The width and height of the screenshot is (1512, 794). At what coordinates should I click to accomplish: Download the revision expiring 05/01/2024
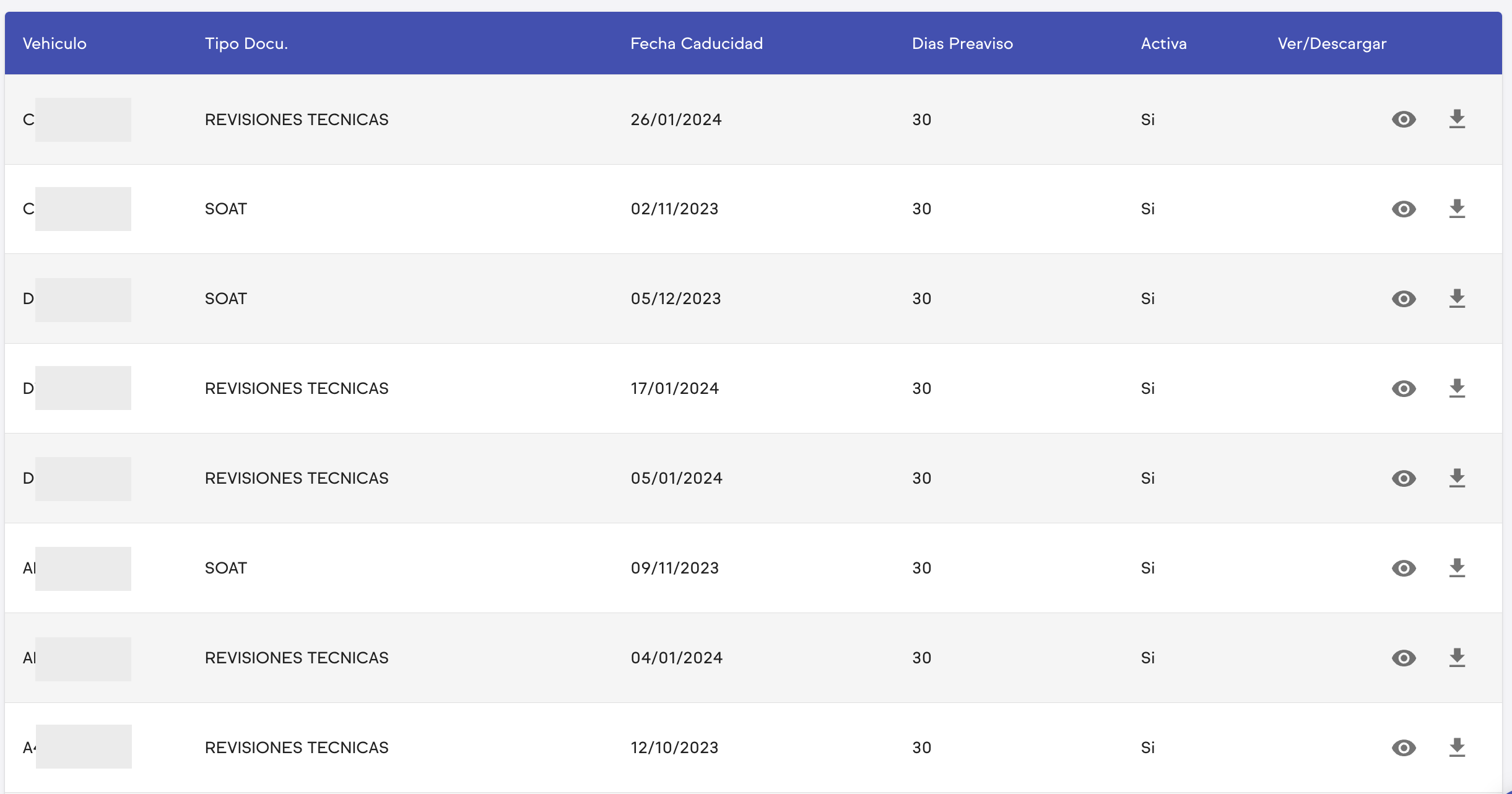click(x=1457, y=478)
